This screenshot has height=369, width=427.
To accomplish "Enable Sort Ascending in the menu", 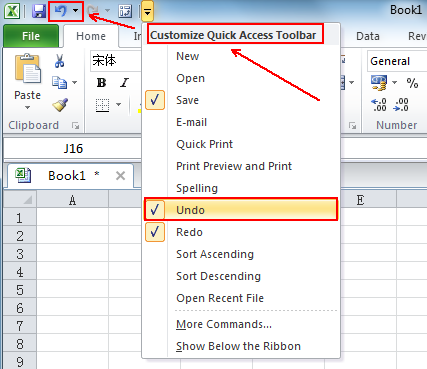I will (x=241, y=254).
